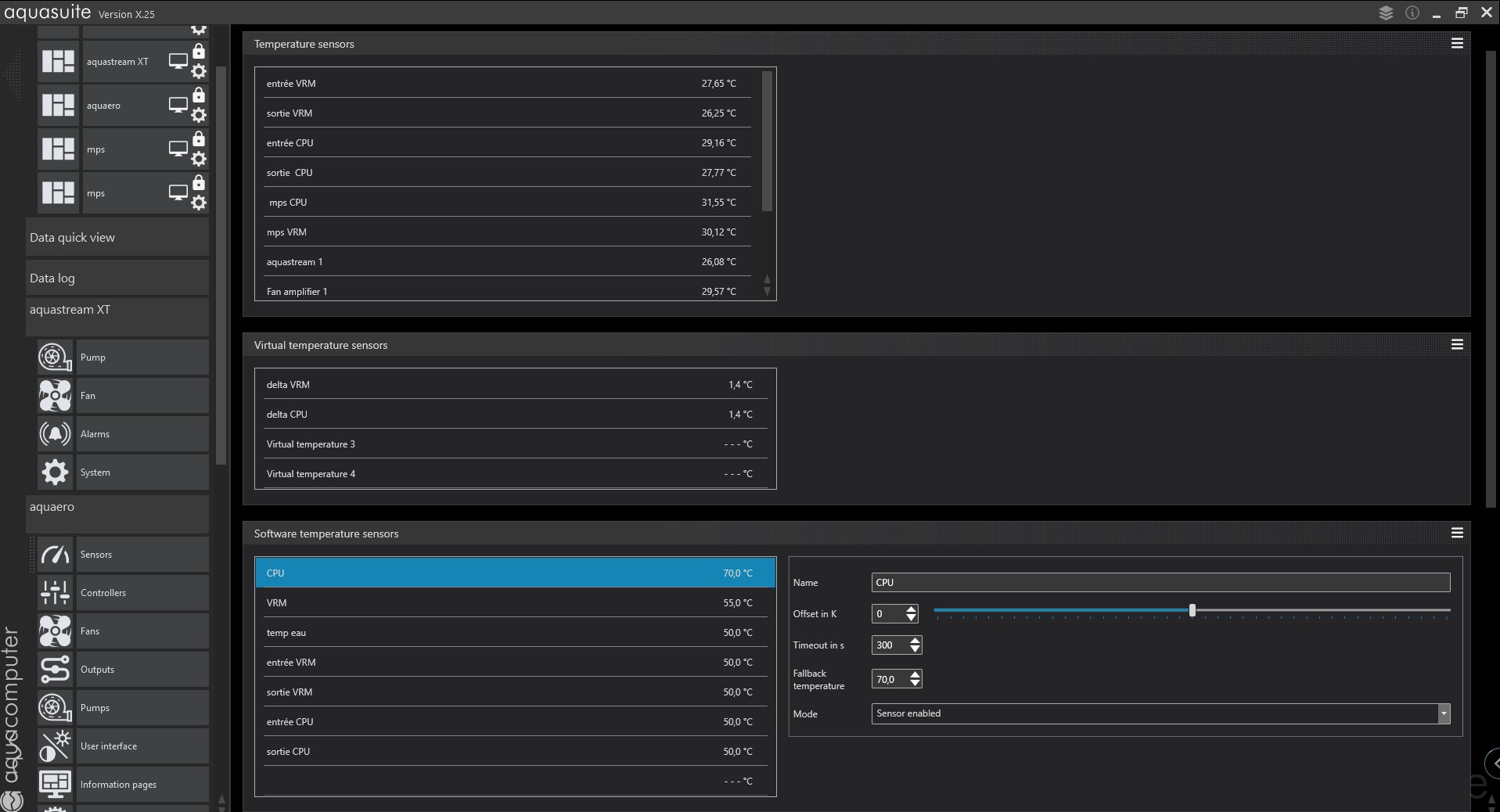
Task: Open the Temperature sensors panel menu
Action: tap(1457, 44)
